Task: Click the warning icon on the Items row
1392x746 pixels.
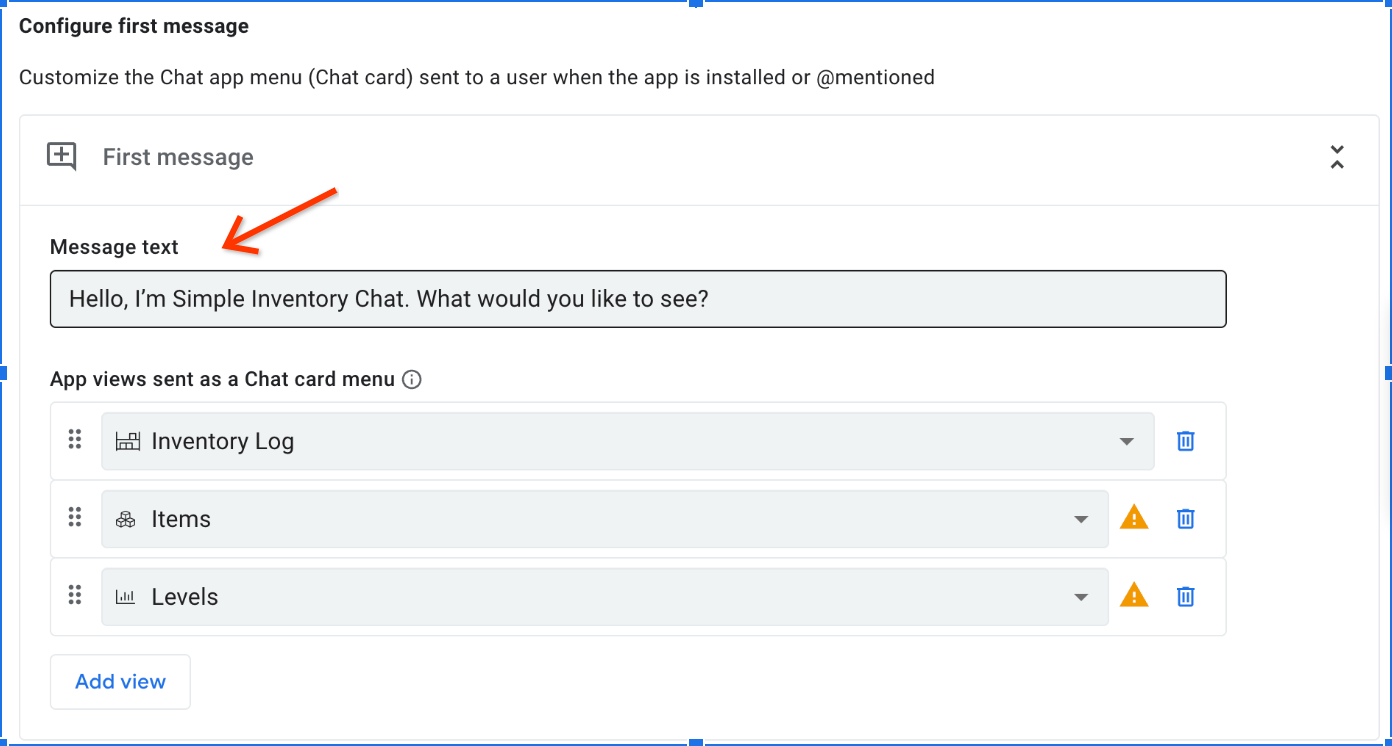Action: pos(1134,519)
